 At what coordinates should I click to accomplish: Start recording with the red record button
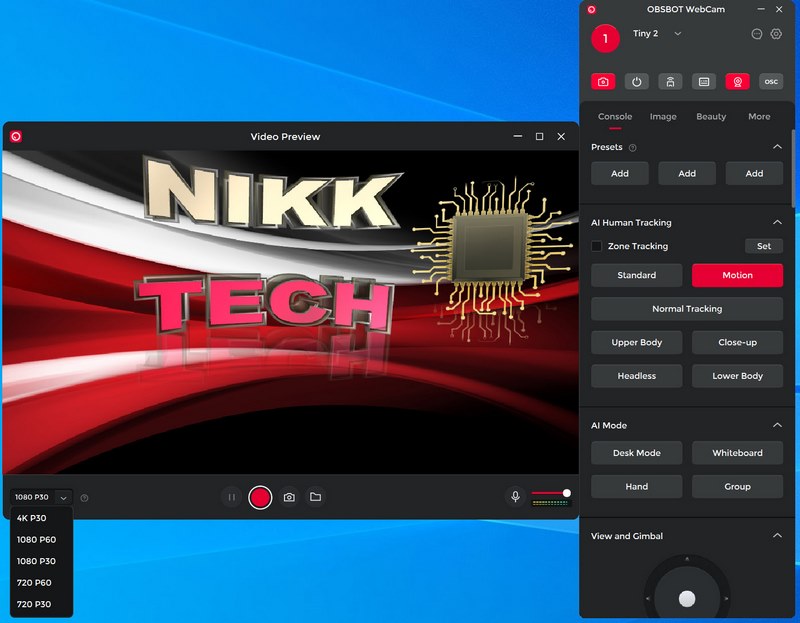click(260, 497)
